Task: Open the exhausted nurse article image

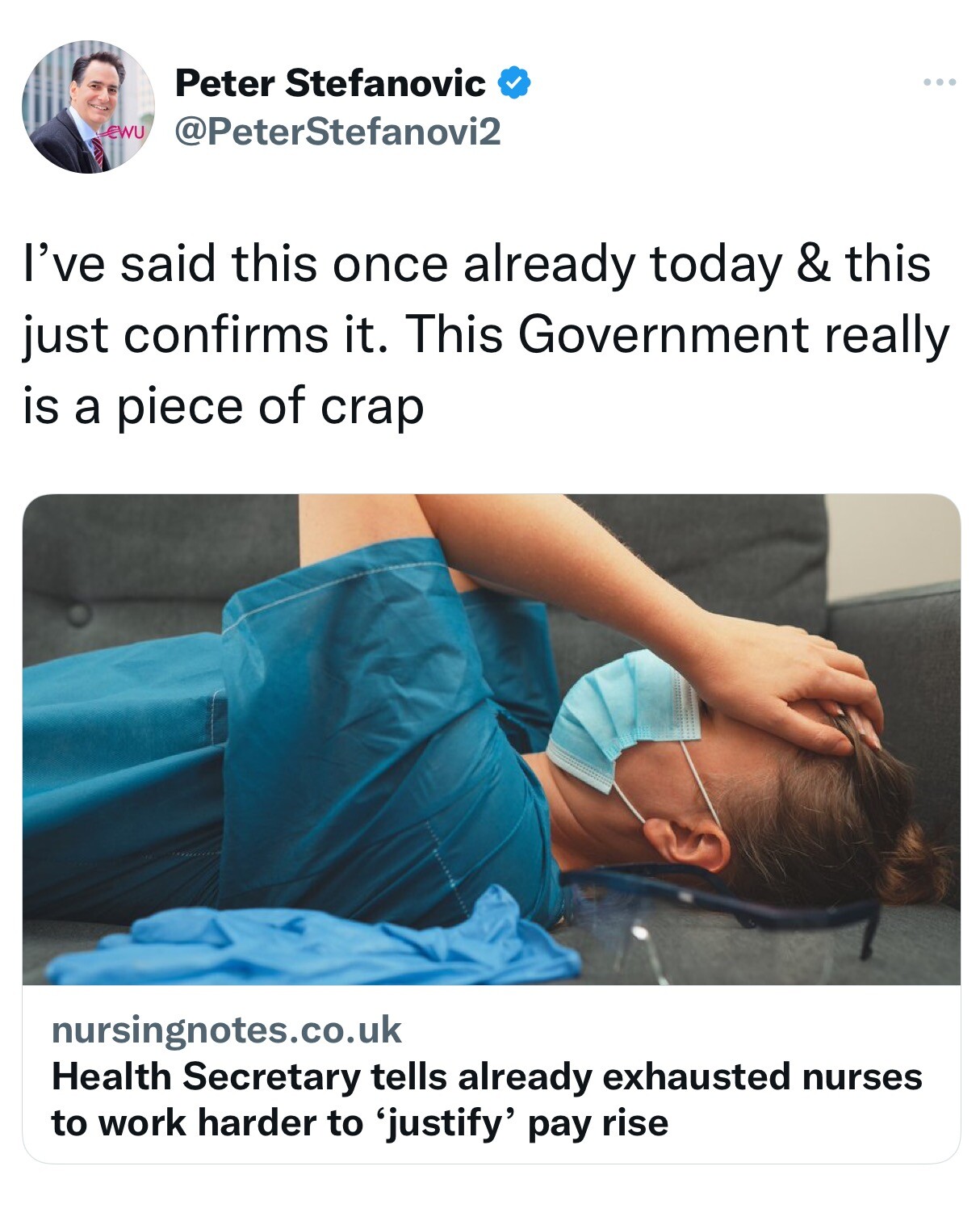Action: pos(492,739)
